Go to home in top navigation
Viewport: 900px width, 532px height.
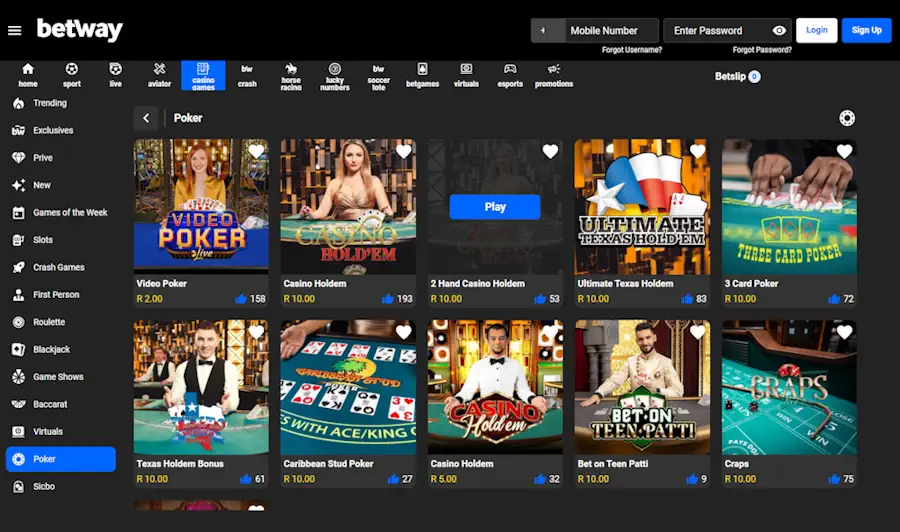[28, 75]
